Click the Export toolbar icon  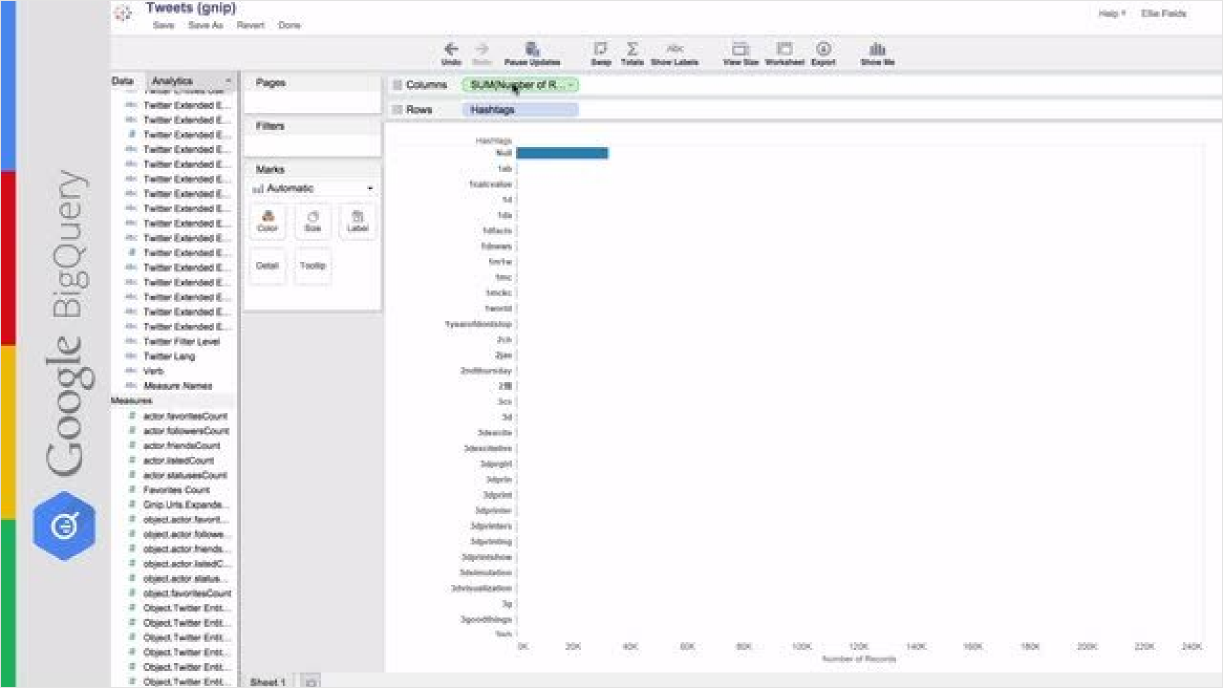click(823, 49)
